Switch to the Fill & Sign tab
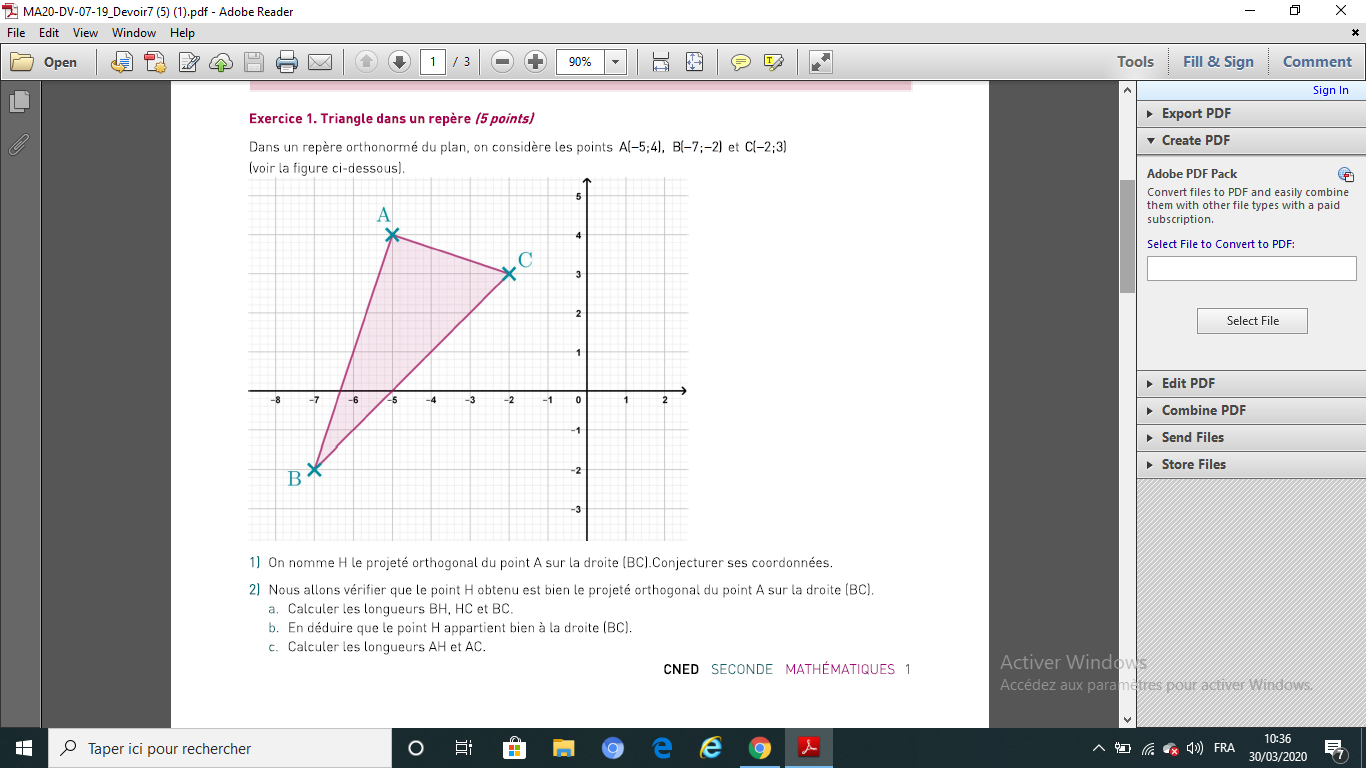Image resolution: width=1366 pixels, height=768 pixels. [1217, 62]
